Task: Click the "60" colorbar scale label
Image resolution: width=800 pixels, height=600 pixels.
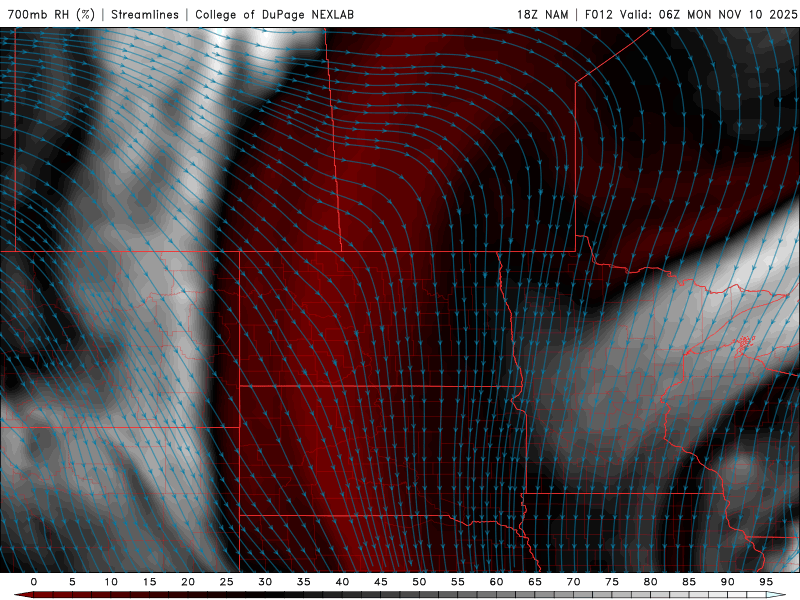Action: point(496,582)
